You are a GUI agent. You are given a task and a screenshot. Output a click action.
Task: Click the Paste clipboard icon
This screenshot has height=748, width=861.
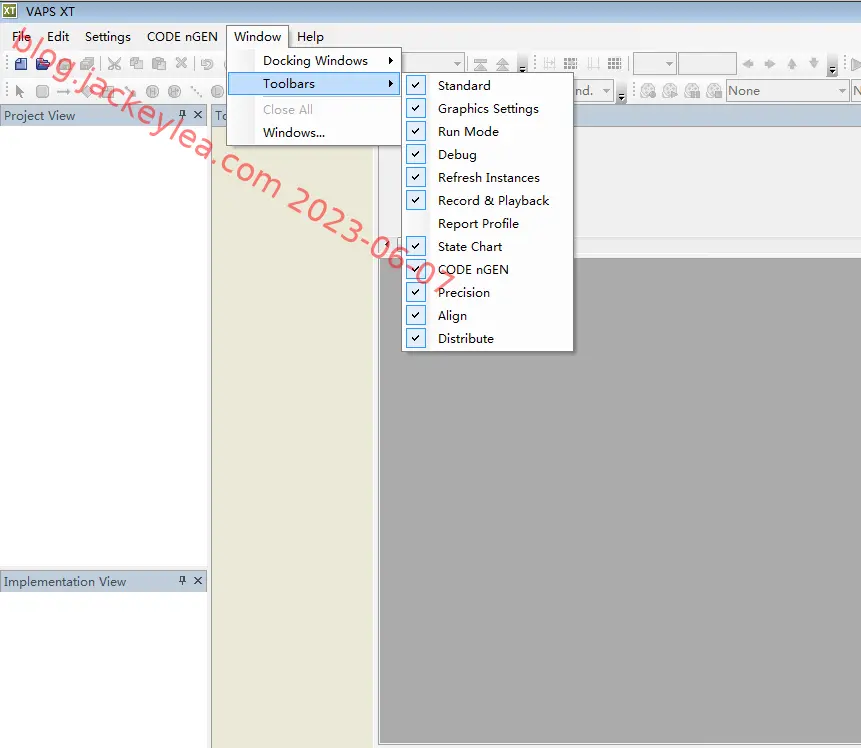(x=159, y=64)
